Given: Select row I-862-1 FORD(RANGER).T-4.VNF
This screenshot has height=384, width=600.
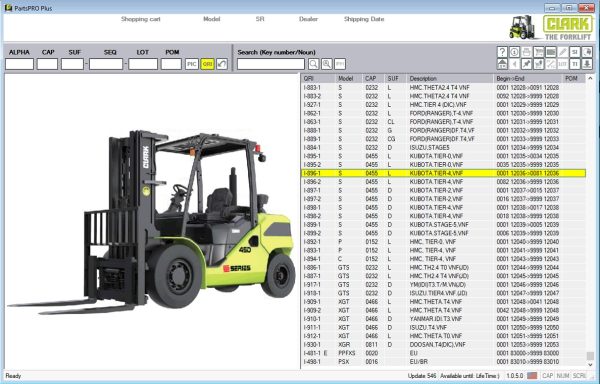Looking at the screenshot, I should pyautogui.click(x=443, y=113).
